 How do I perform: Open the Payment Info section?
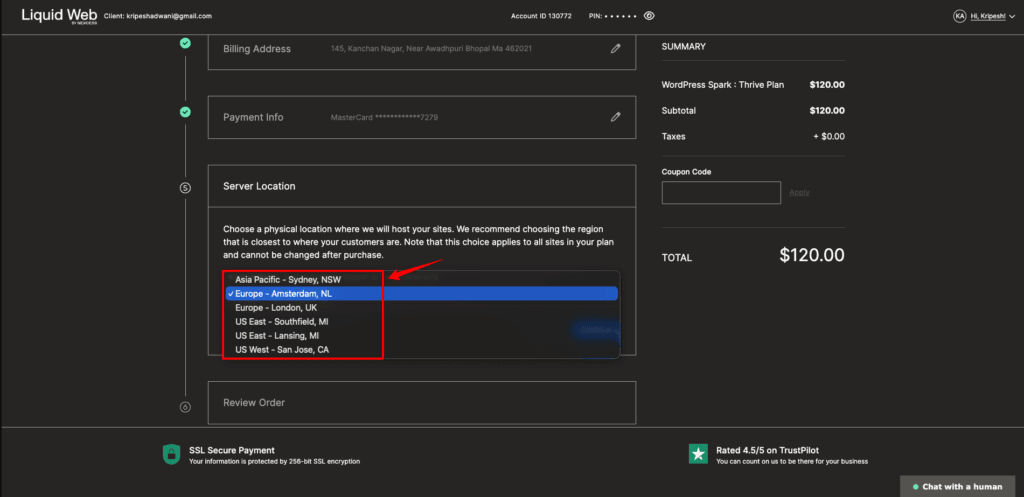click(x=422, y=118)
